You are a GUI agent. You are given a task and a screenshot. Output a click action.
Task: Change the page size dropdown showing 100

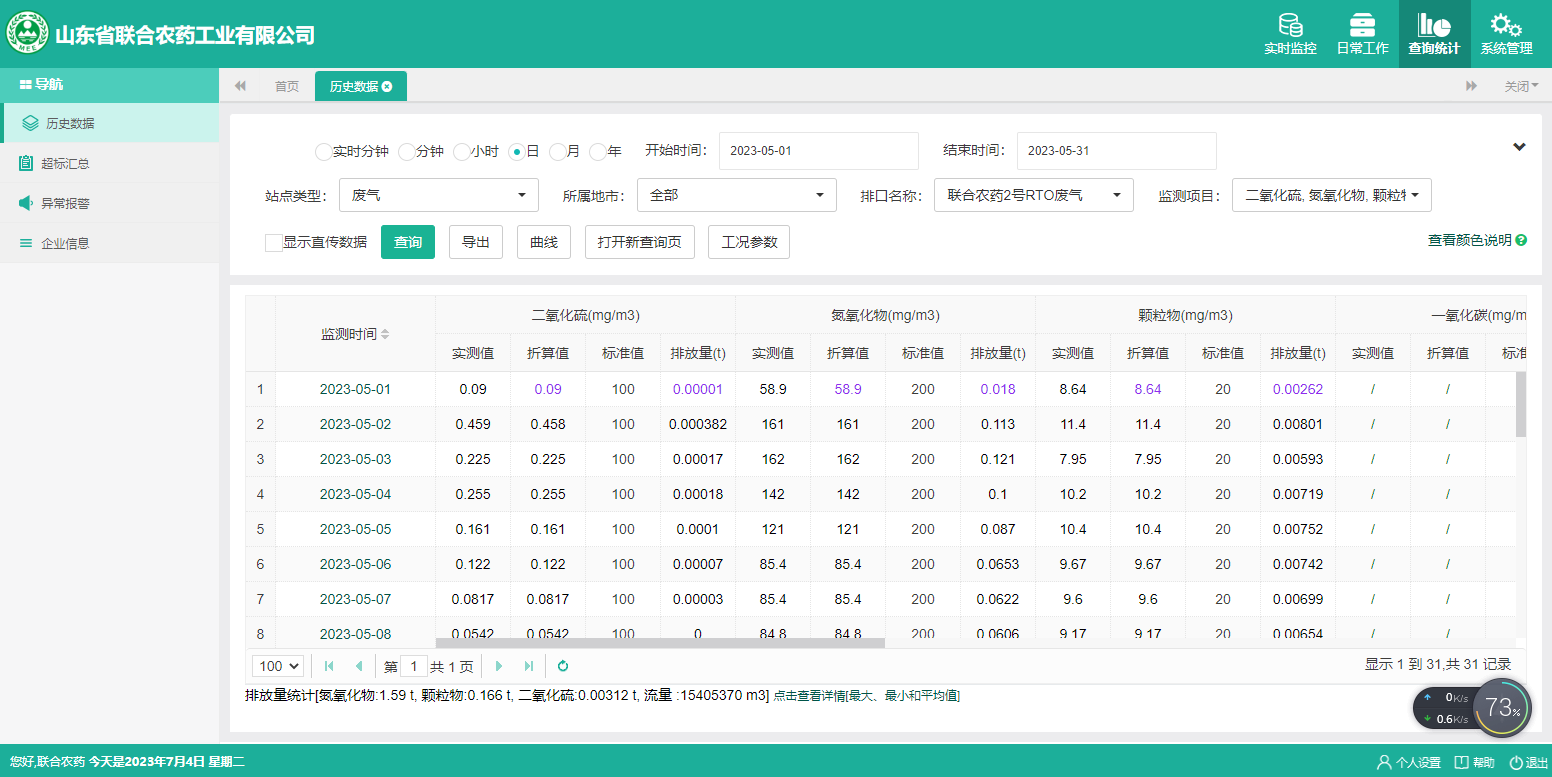pos(279,666)
